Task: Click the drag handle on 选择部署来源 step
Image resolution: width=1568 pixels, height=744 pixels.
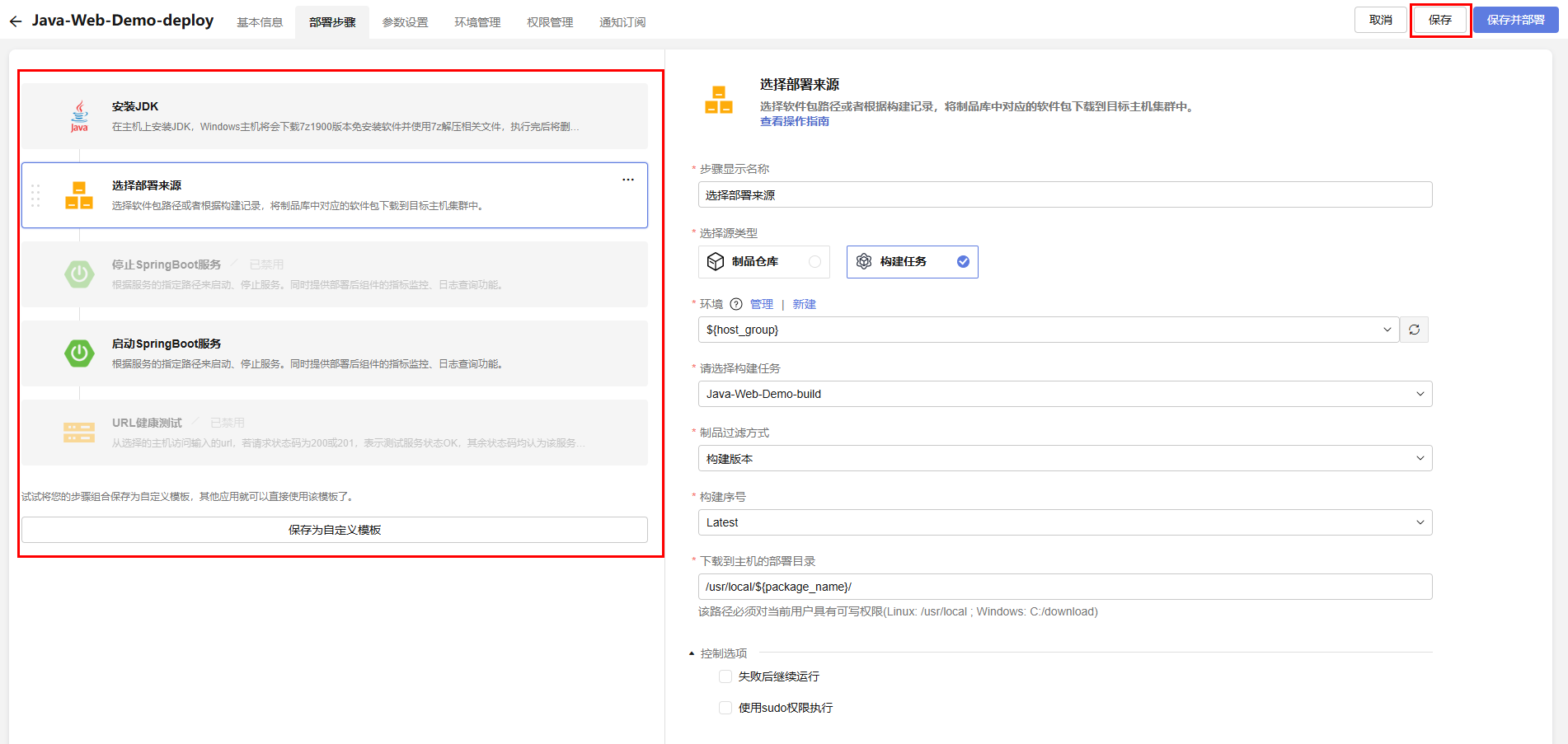Action: click(35, 195)
